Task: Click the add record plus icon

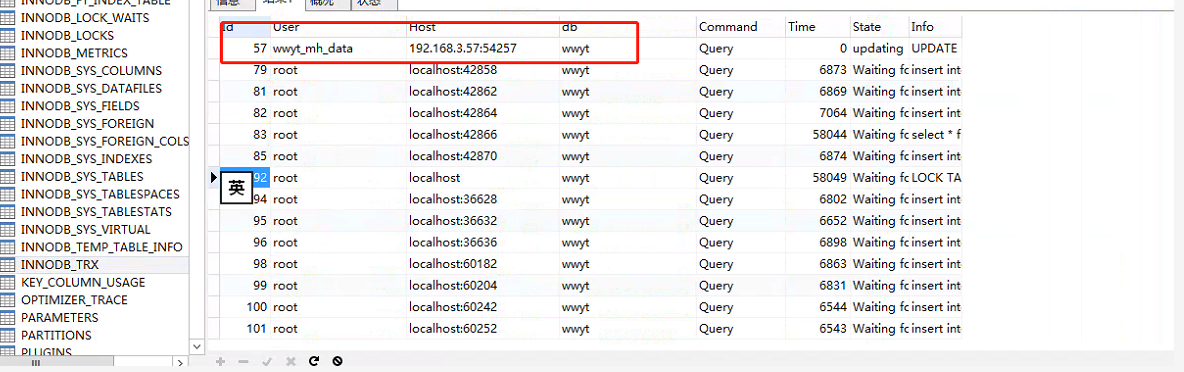Action: click(220, 361)
